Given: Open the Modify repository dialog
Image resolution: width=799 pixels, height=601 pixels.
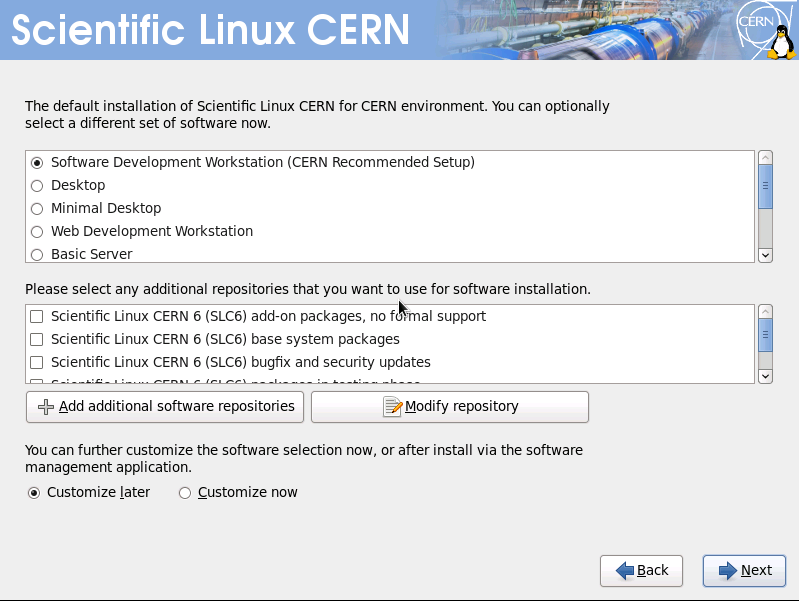Looking at the screenshot, I should point(450,407).
